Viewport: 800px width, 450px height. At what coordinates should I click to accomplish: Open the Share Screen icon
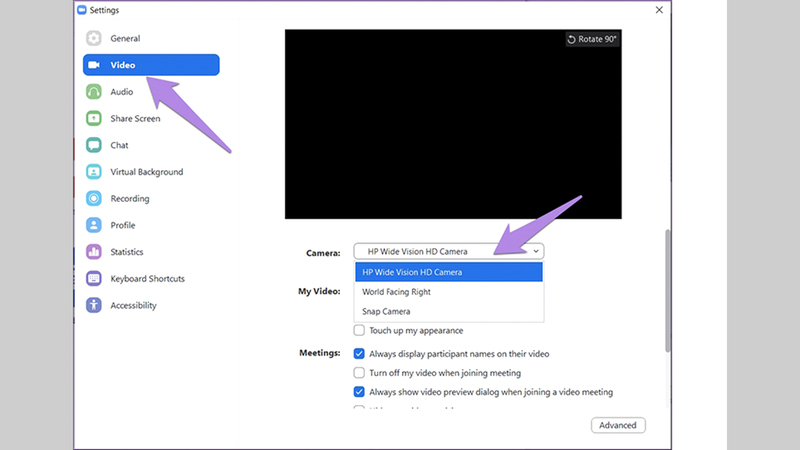pyautogui.click(x=94, y=118)
